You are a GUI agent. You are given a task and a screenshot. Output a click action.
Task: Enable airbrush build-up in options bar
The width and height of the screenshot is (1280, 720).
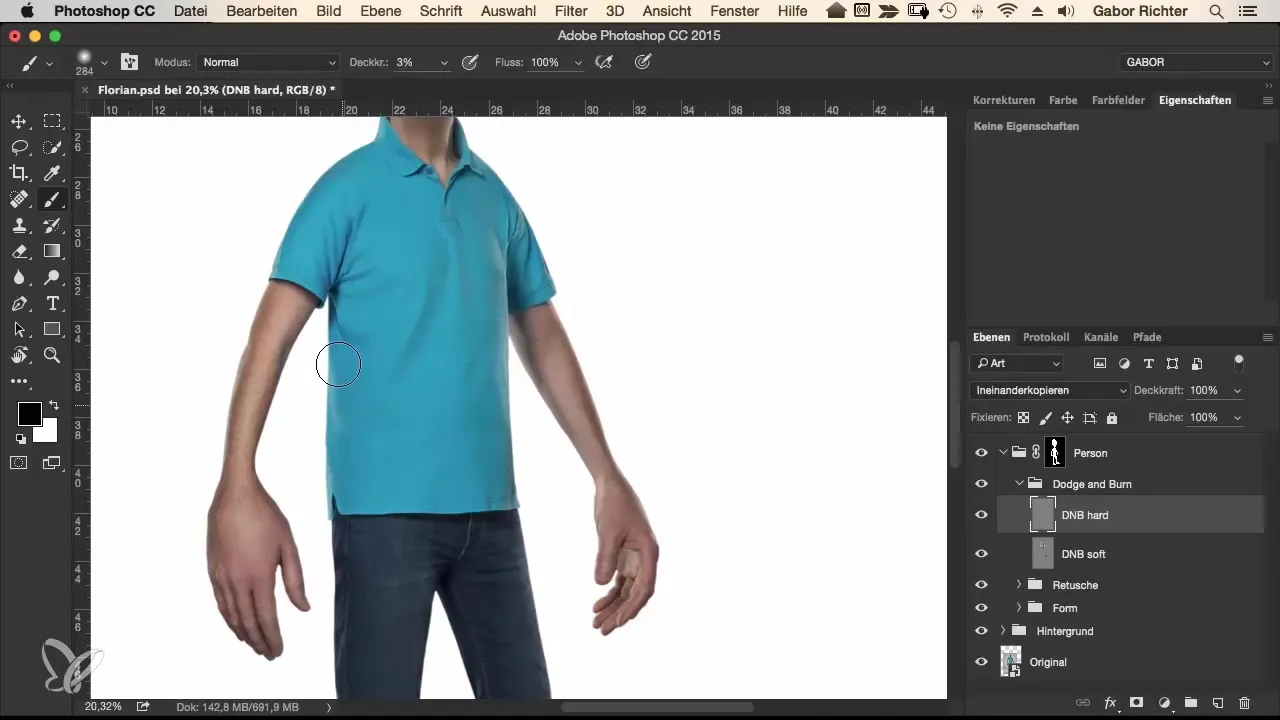pyautogui.click(x=604, y=62)
